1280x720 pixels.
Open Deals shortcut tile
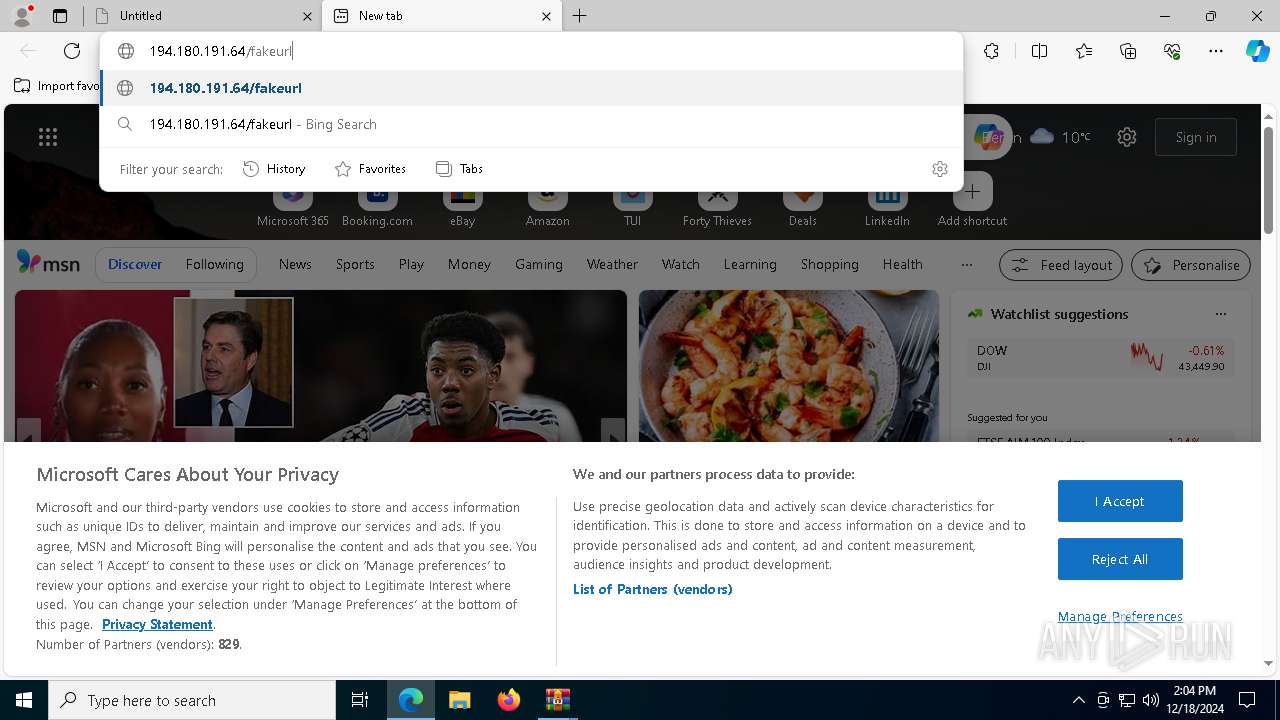(x=802, y=207)
